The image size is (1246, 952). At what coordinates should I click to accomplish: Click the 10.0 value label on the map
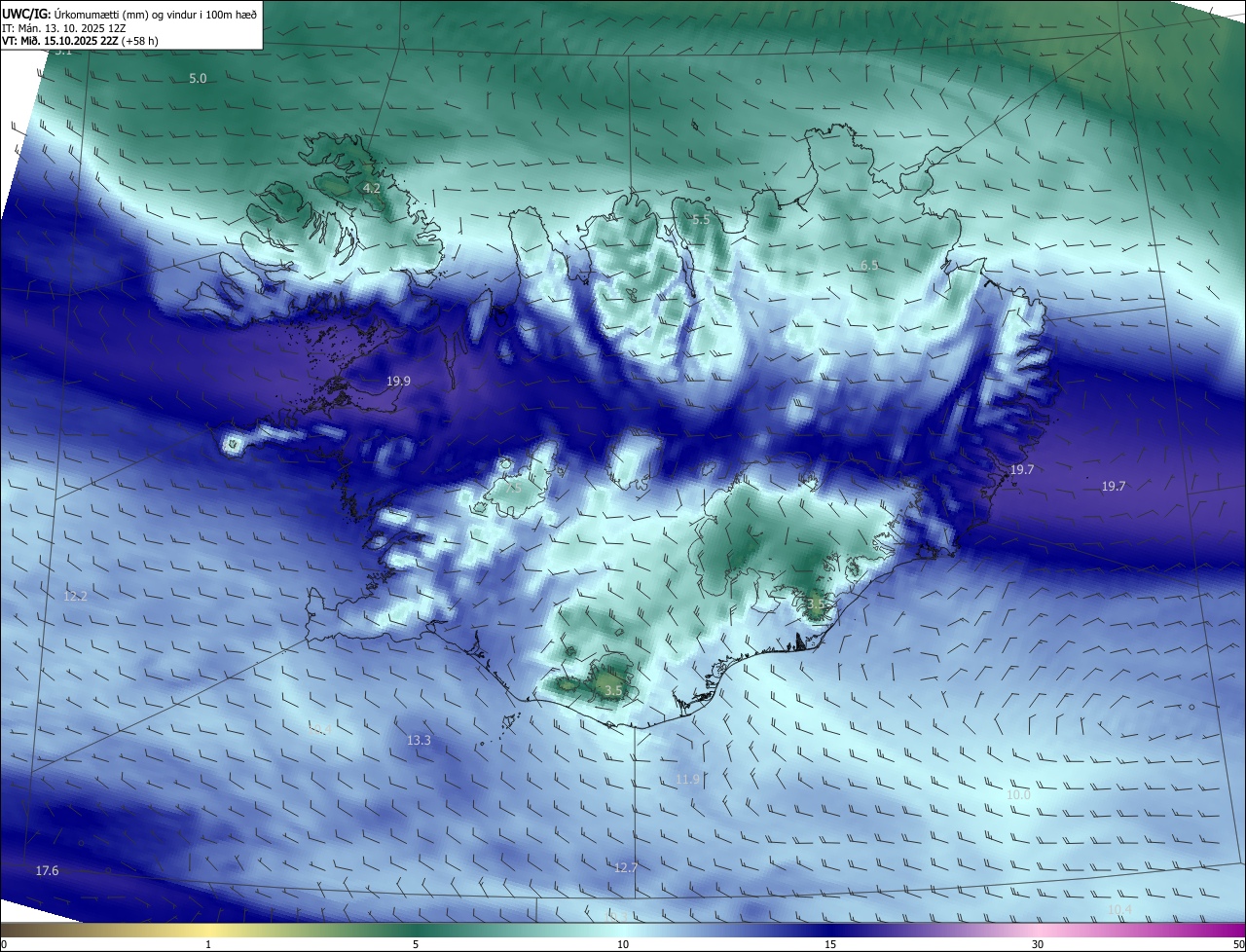point(1018,795)
